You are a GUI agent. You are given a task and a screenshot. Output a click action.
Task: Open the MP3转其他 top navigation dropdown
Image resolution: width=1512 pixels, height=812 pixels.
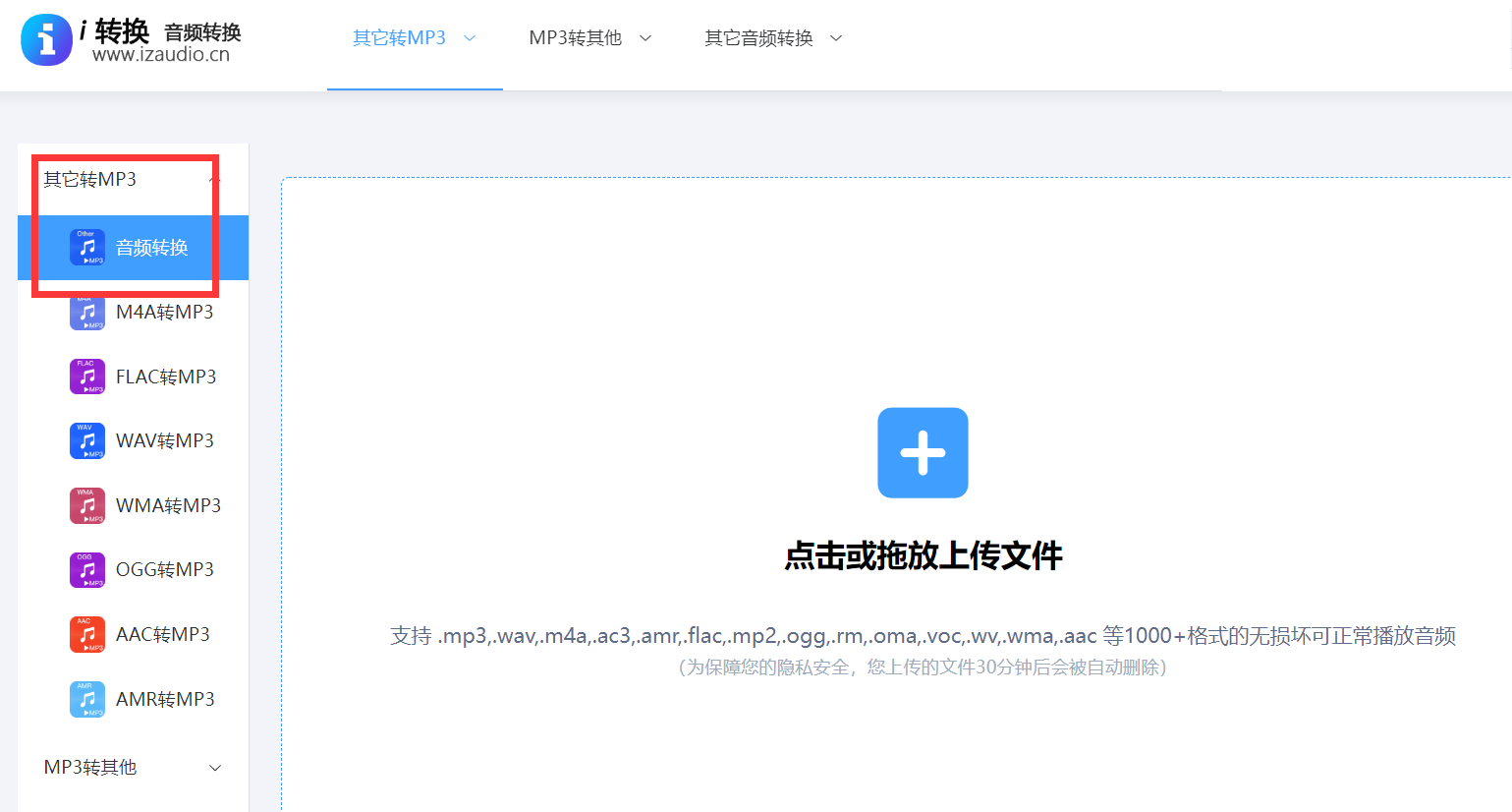pyautogui.click(x=589, y=38)
